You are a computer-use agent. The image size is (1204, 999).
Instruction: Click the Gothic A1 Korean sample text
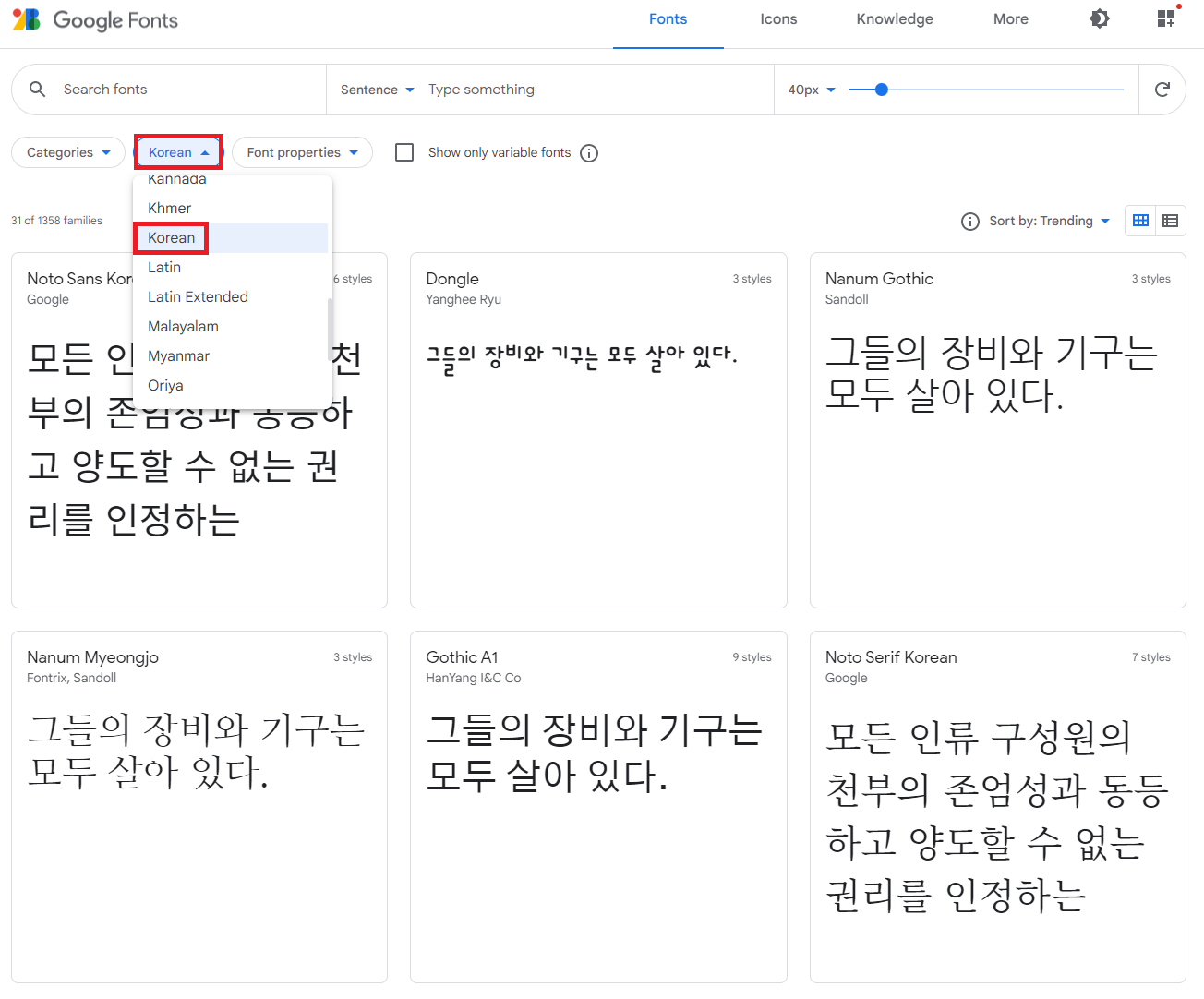594,752
